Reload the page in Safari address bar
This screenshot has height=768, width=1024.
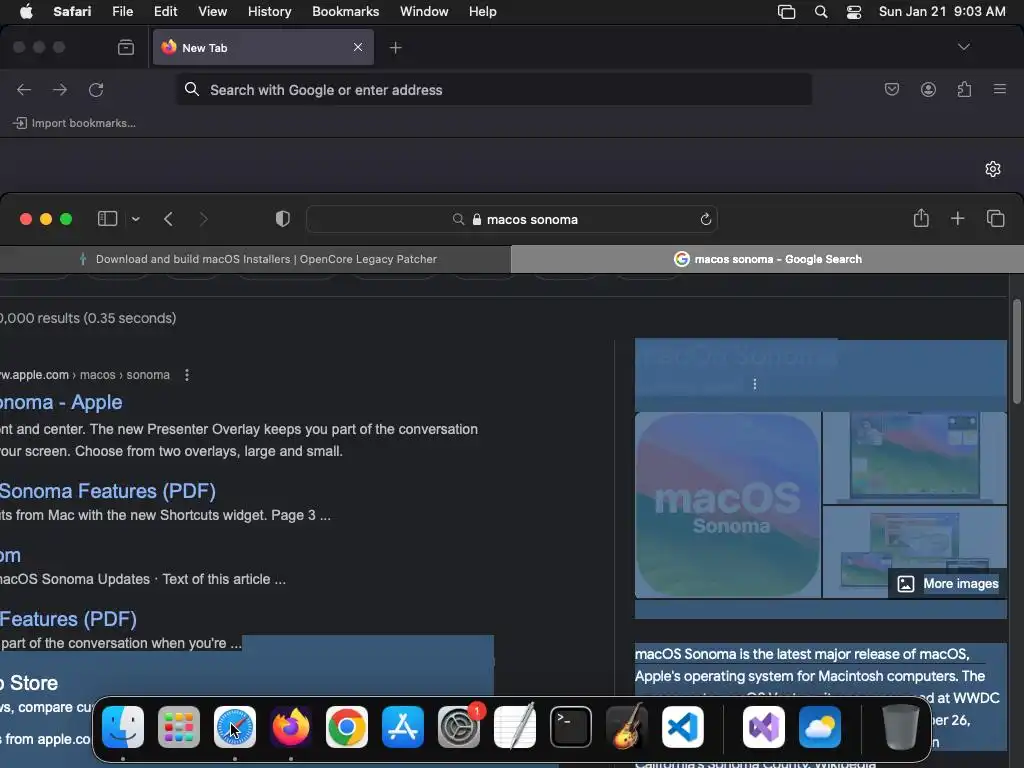click(705, 219)
